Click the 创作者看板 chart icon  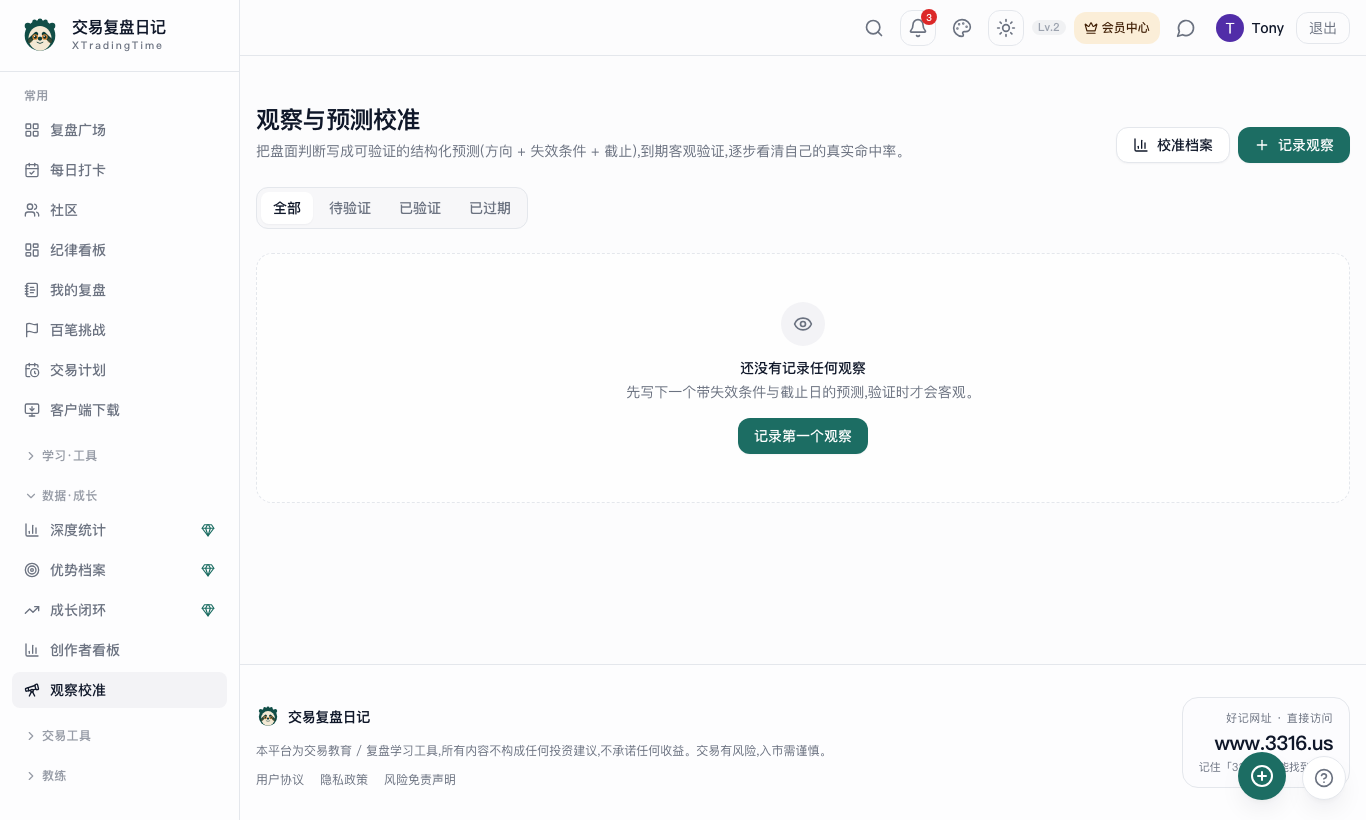[x=32, y=650]
